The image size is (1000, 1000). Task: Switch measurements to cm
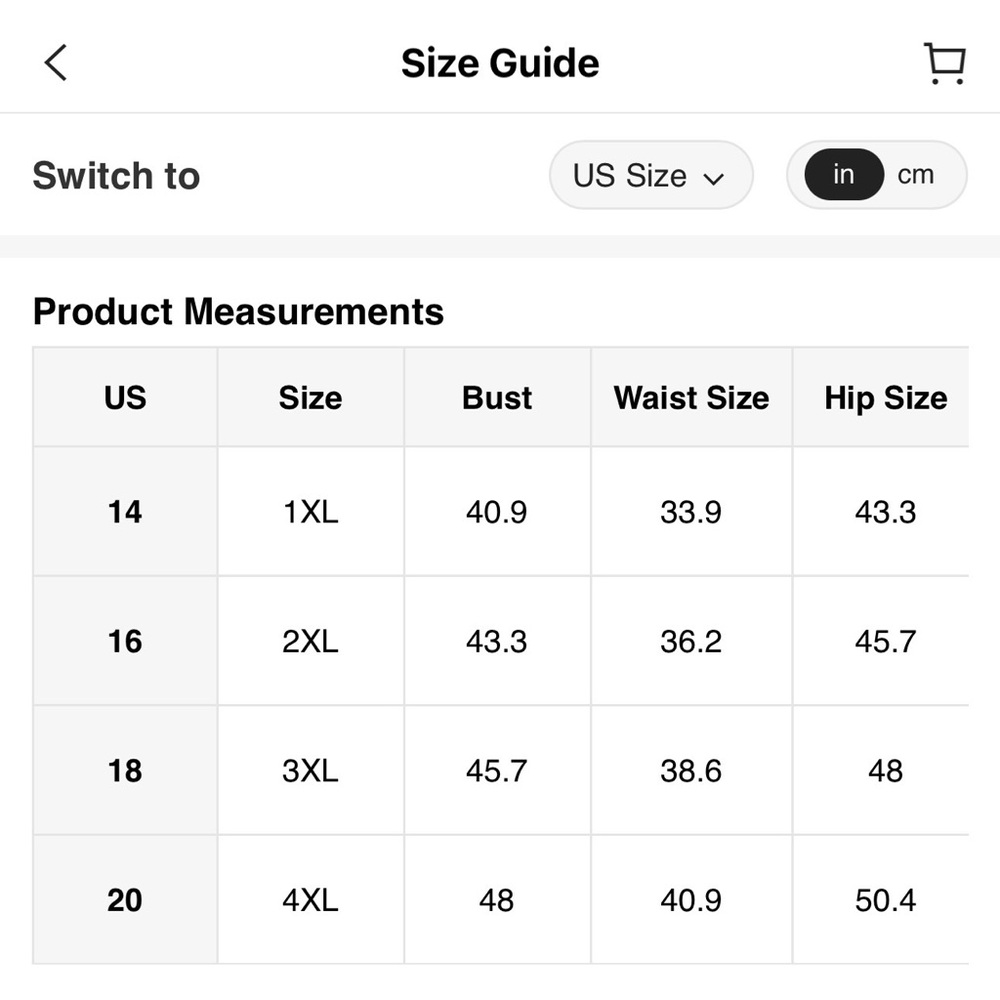pos(915,175)
